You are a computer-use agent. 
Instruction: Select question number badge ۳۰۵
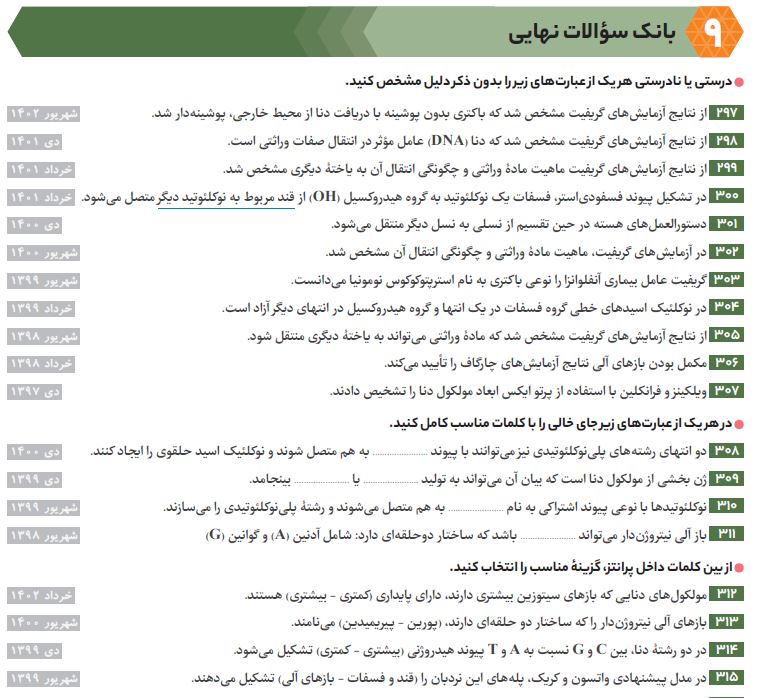(x=726, y=335)
